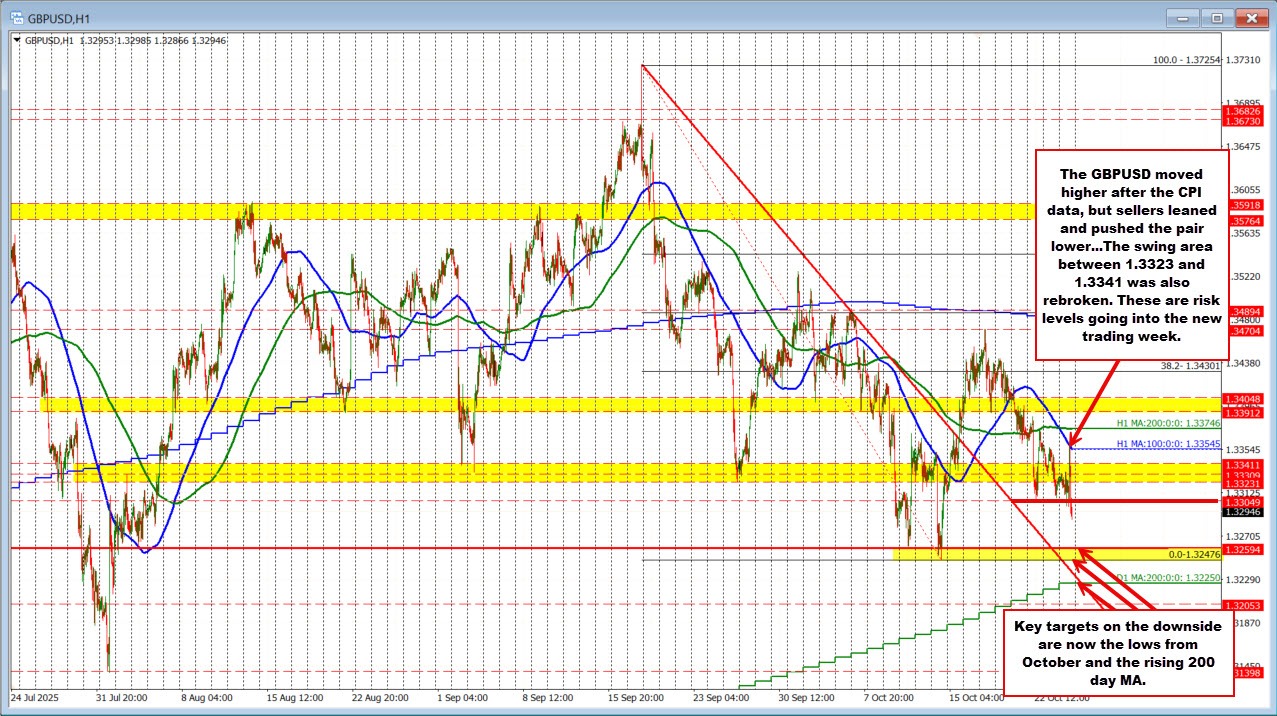The image size is (1277, 716).
Task: Select the current price tag 1.32946
Action: (x=1243, y=510)
